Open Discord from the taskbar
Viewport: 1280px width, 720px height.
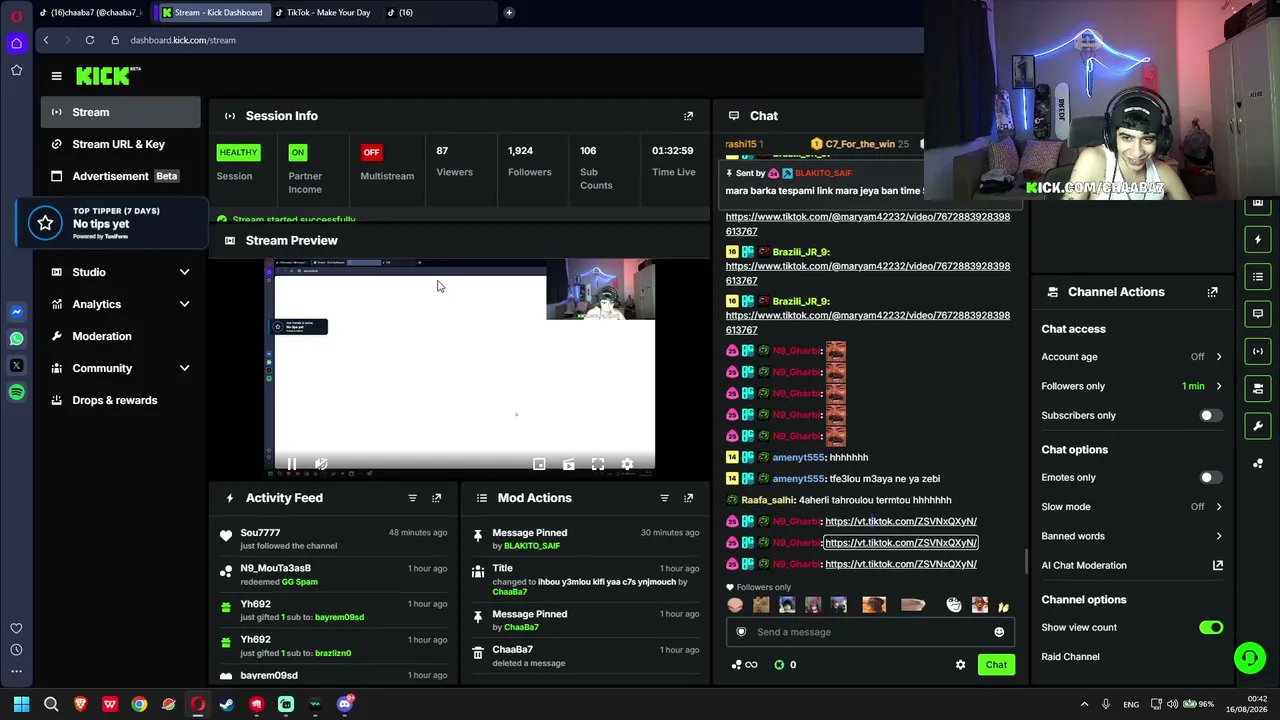(x=345, y=704)
